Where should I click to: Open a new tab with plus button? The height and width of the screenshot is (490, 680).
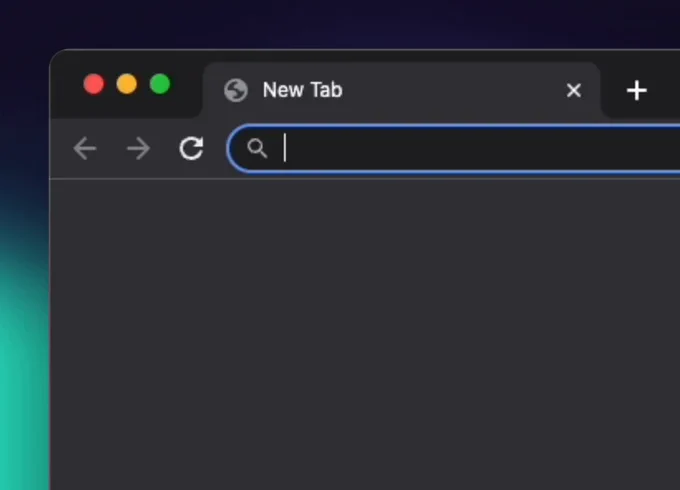point(636,90)
